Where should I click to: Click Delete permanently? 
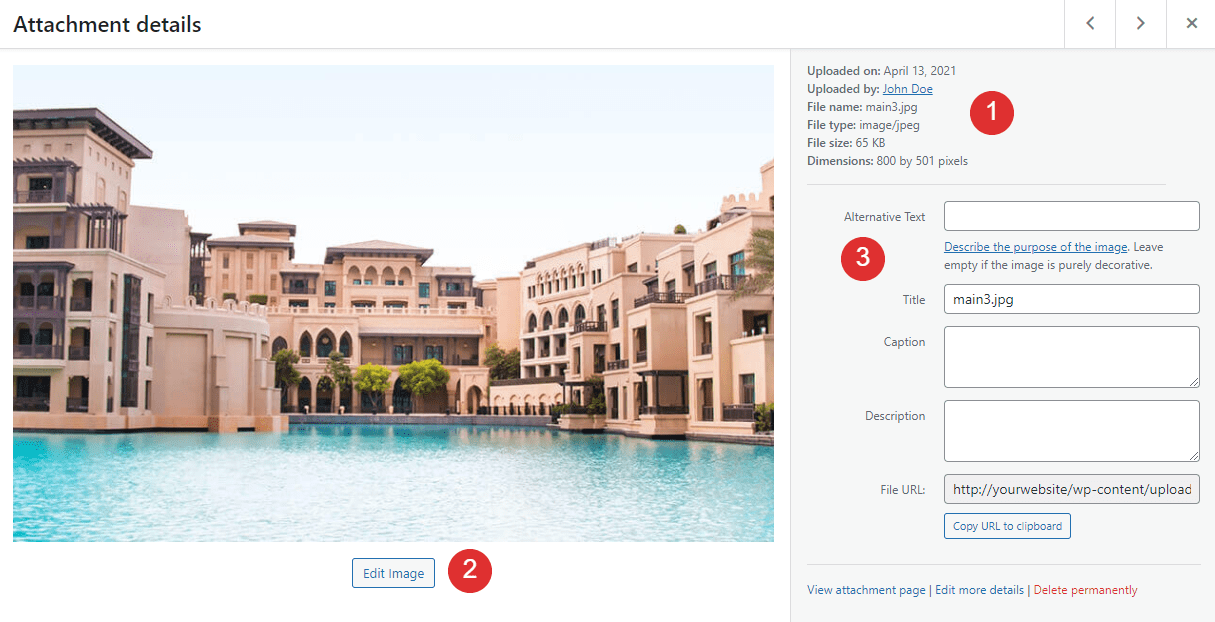point(1085,589)
